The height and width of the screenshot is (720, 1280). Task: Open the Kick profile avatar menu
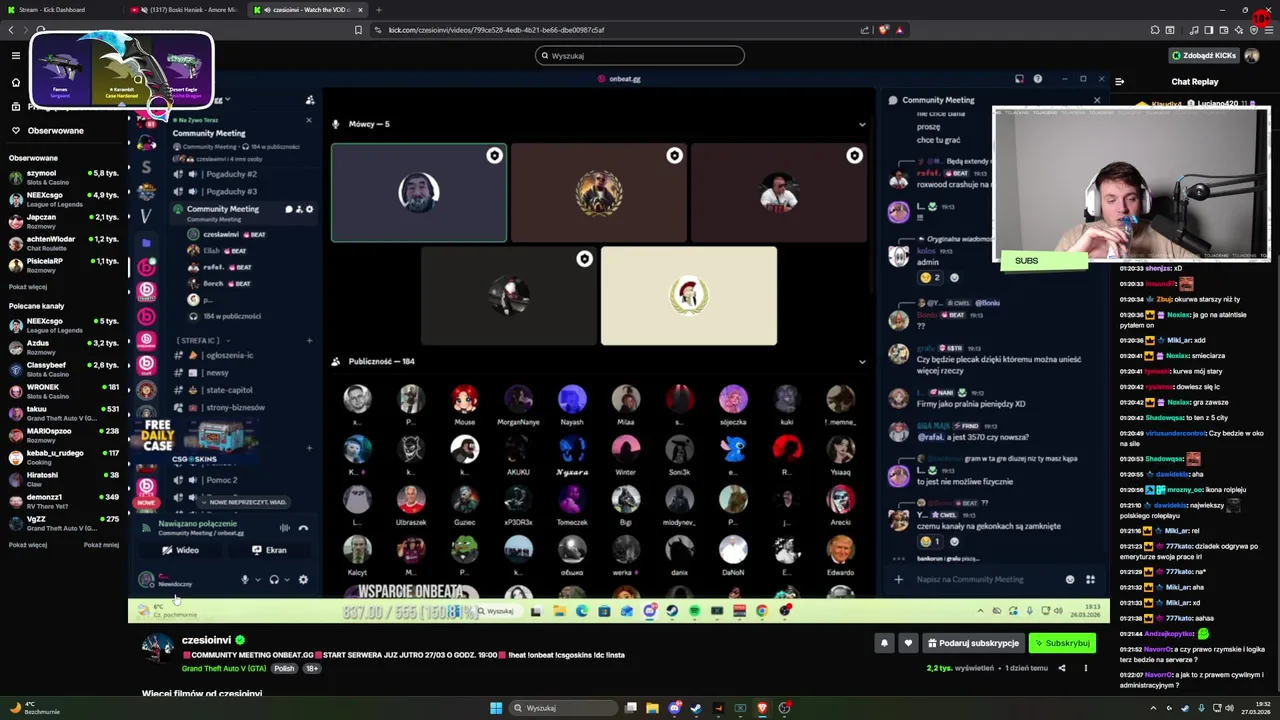coord(1252,56)
